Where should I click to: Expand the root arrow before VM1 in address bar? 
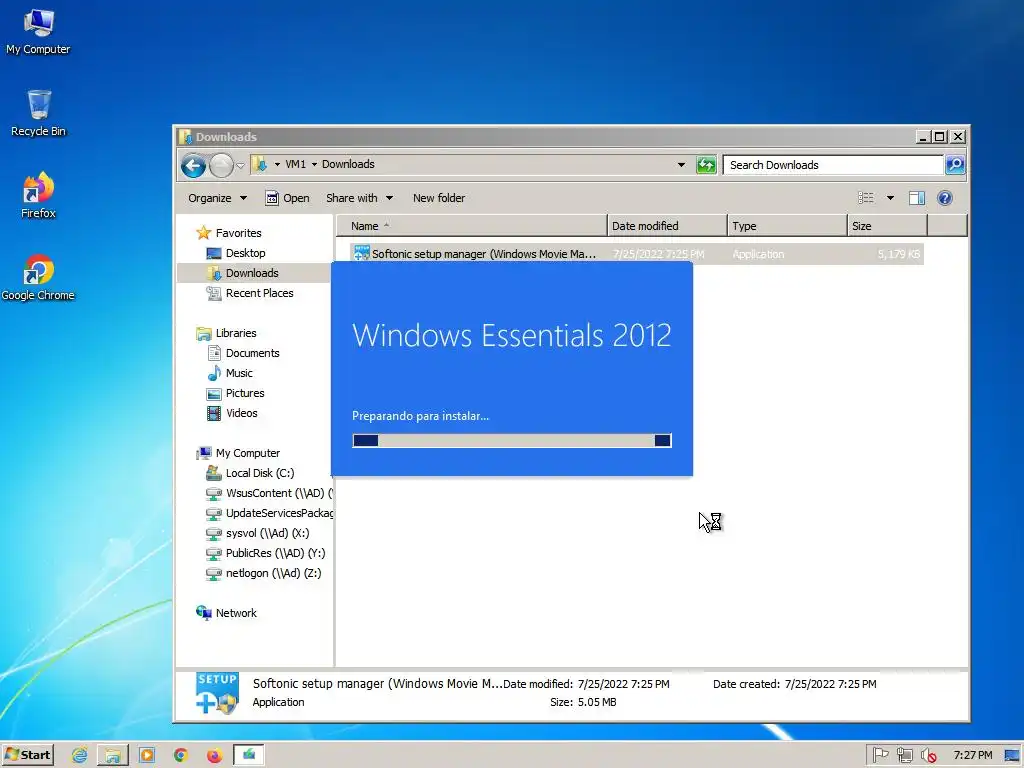tap(277, 165)
